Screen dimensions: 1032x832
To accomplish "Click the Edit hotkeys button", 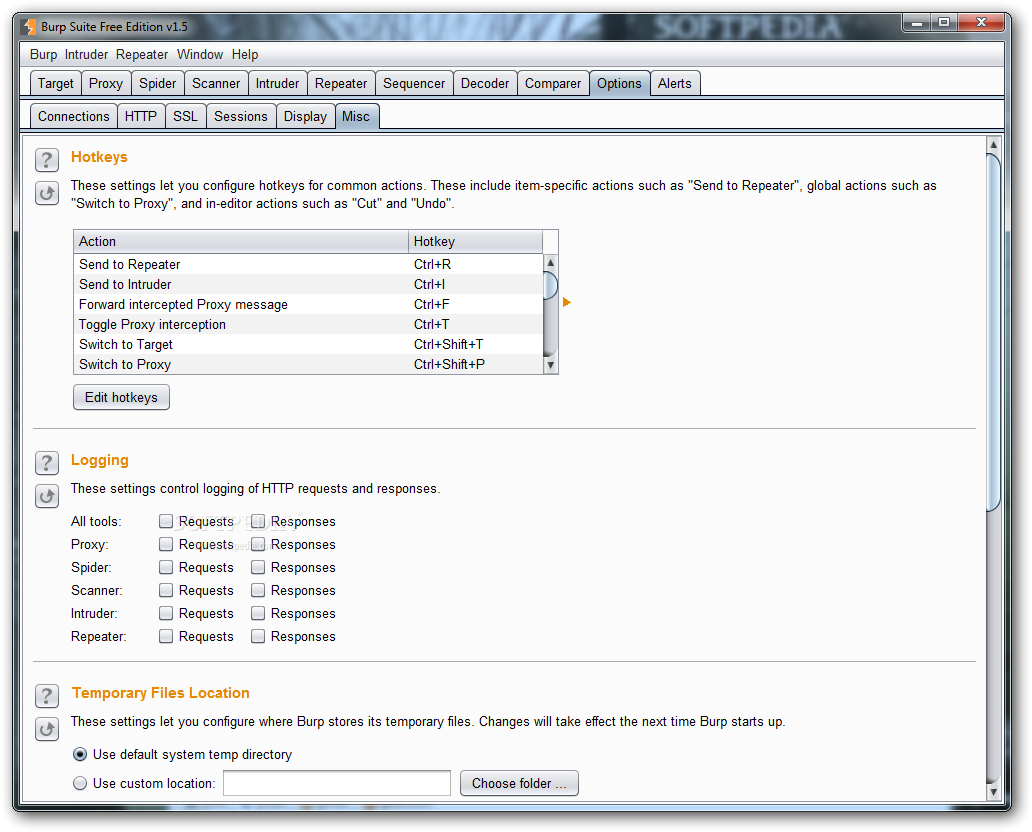I will [121, 398].
